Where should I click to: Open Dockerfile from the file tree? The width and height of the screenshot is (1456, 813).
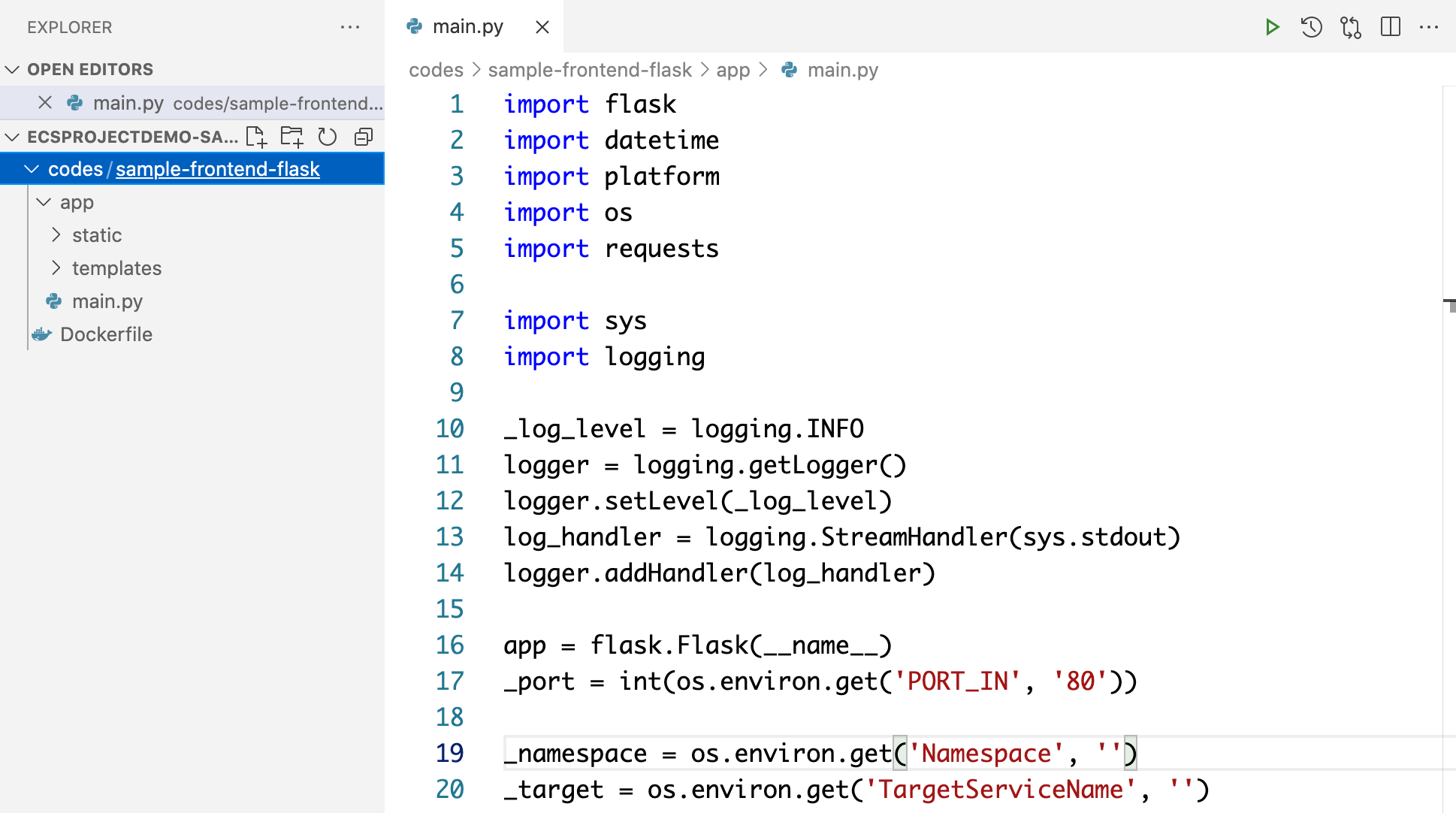[x=106, y=334]
